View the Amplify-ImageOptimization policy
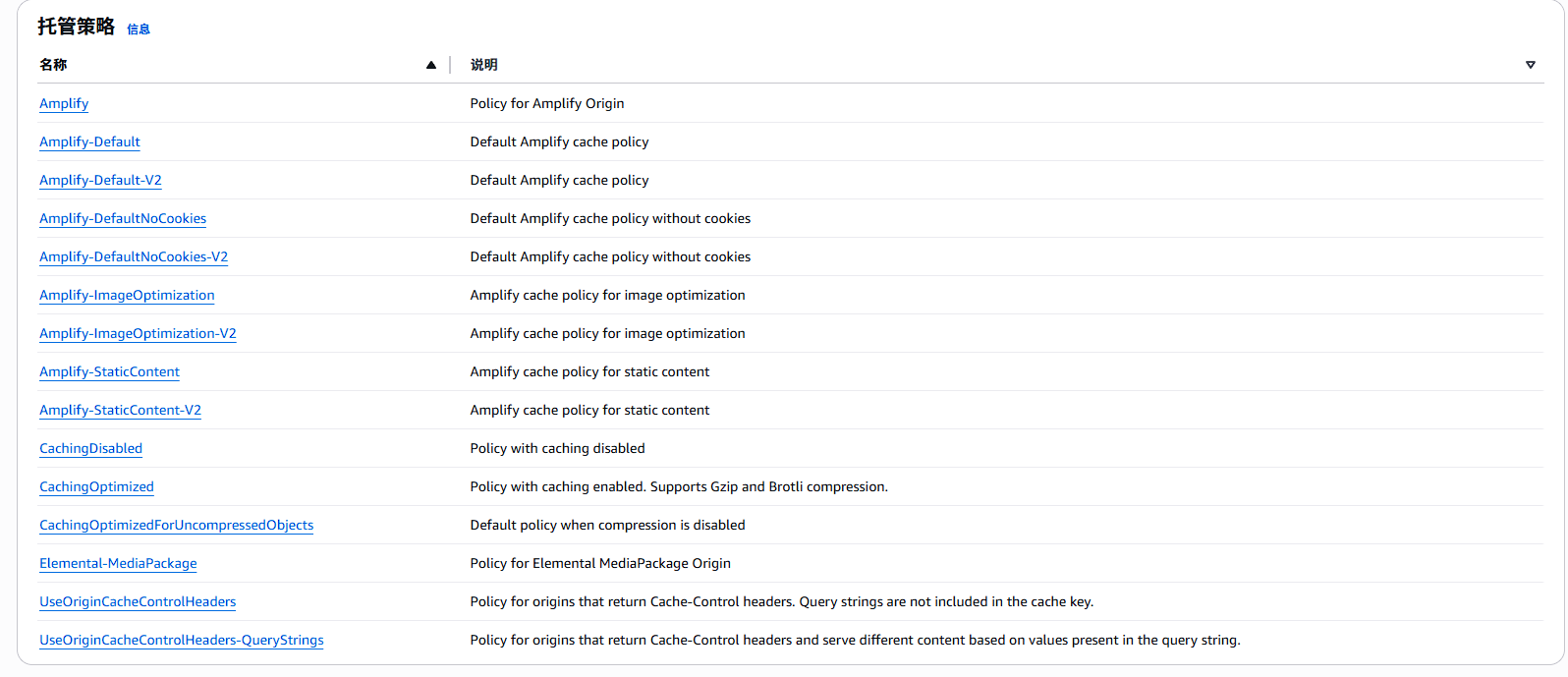This screenshot has width=1568, height=677. (127, 295)
